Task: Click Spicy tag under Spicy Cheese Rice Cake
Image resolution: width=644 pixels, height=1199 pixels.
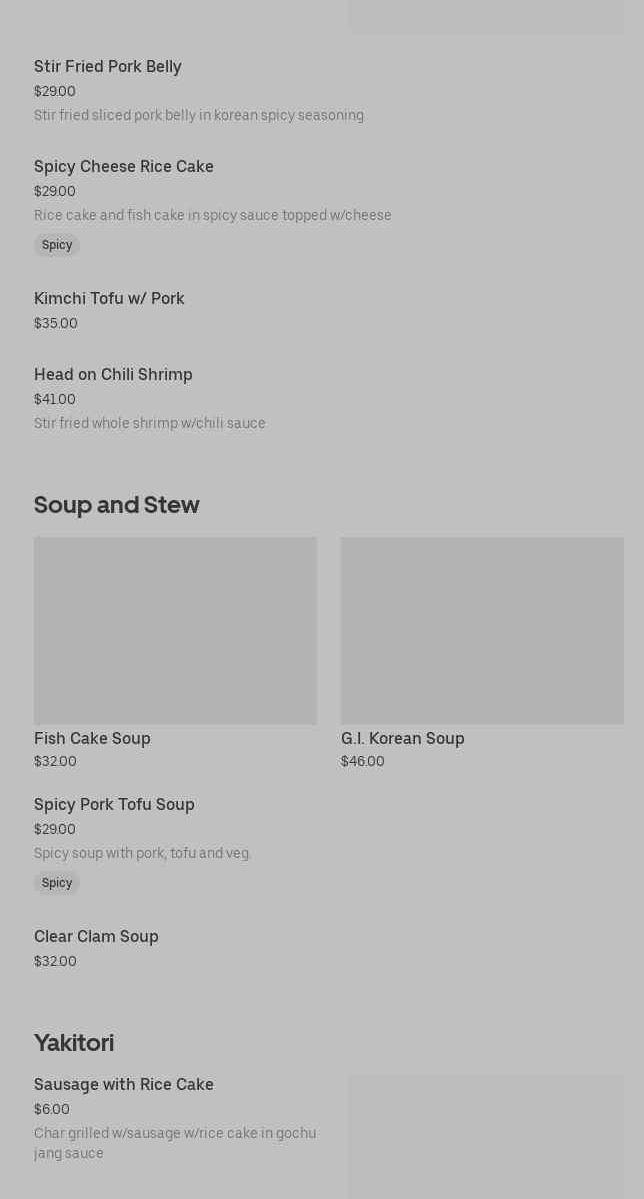Action: (x=57, y=245)
